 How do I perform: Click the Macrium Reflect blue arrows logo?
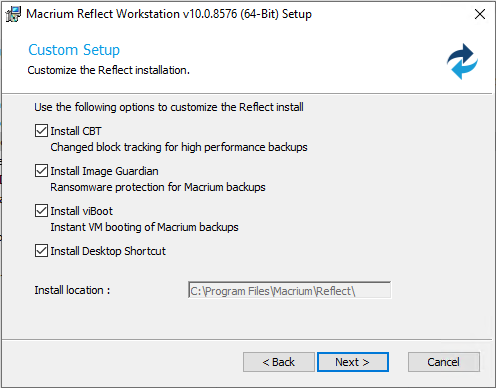[462, 61]
